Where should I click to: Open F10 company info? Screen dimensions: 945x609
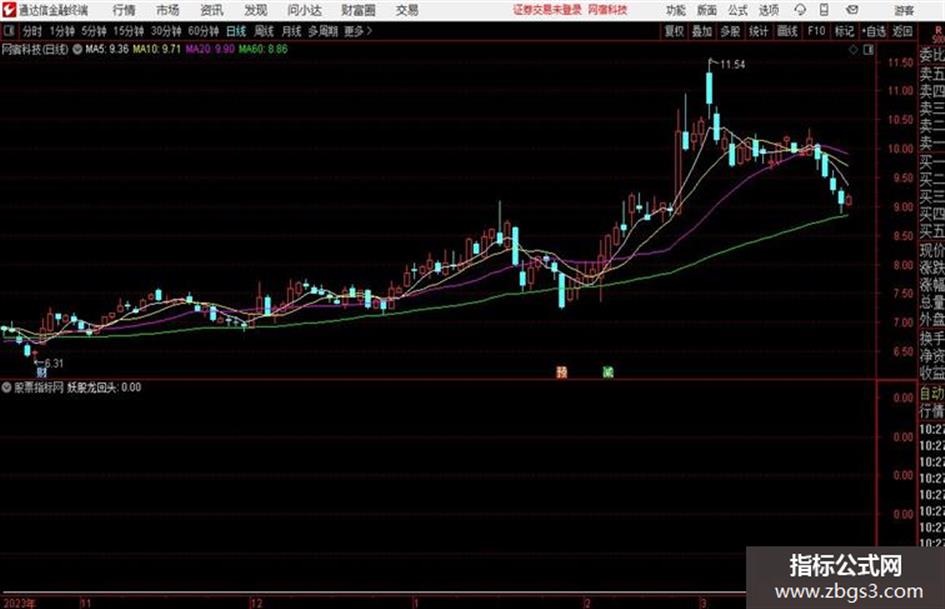pos(816,31)
